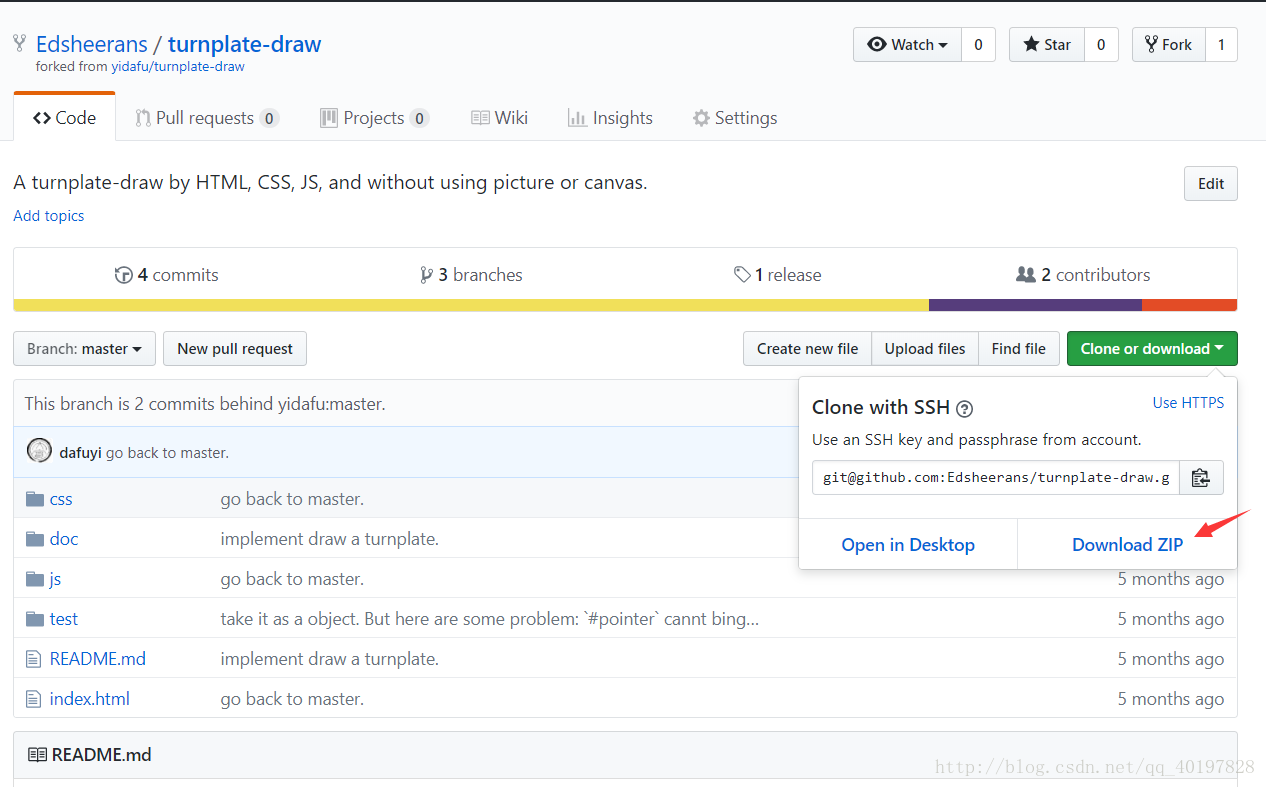1266x787 pixels.
Task: Click the purple language bar segment
Action: (x=1035, y=305)
